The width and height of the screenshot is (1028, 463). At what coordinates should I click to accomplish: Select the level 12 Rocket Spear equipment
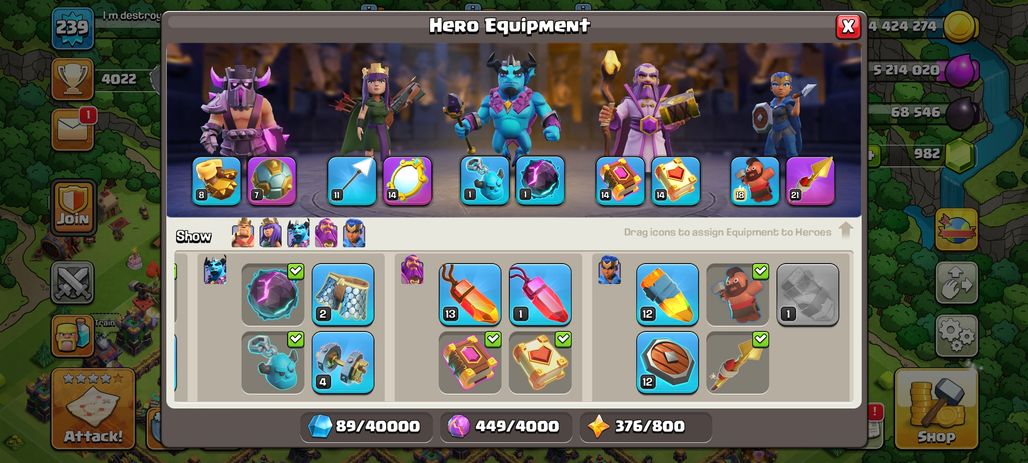click(667, 294)
